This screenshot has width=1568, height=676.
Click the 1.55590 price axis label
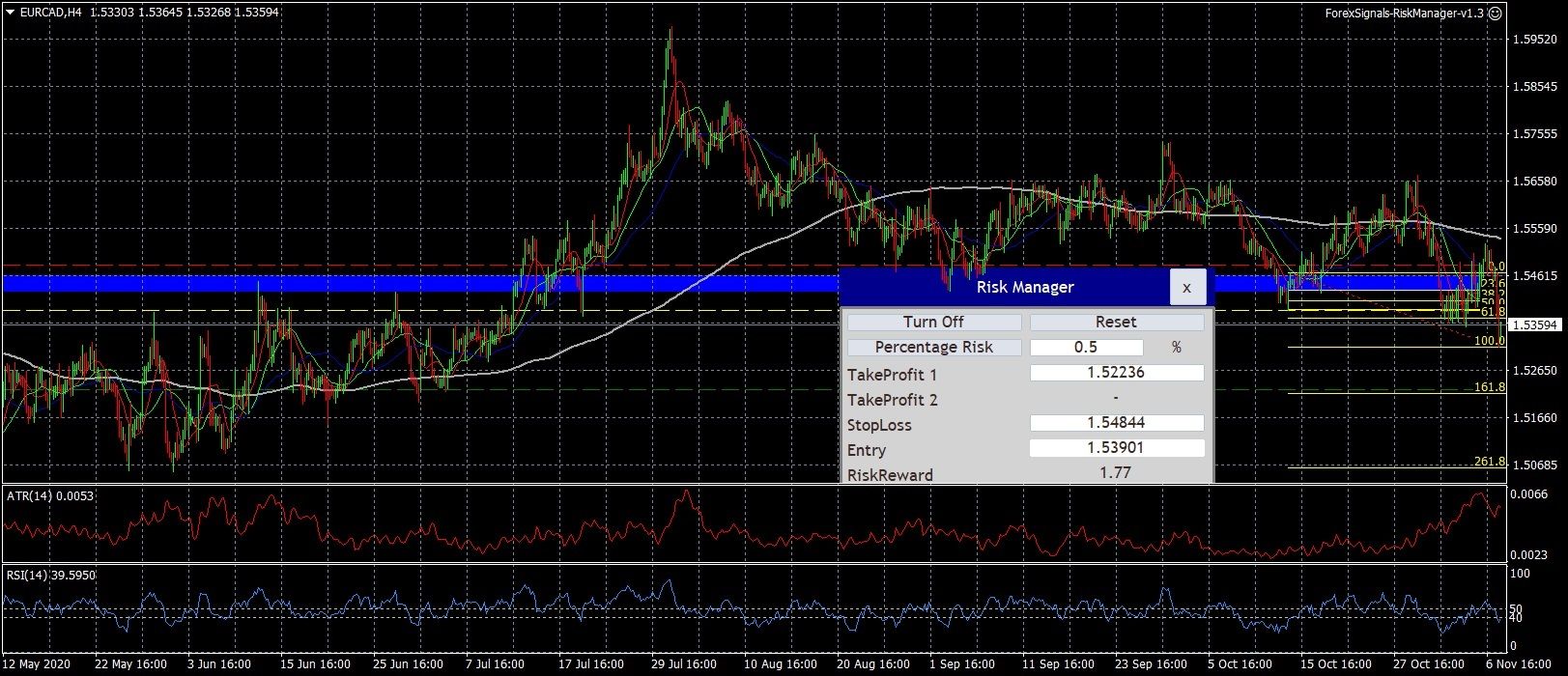tap(1536, 229)
